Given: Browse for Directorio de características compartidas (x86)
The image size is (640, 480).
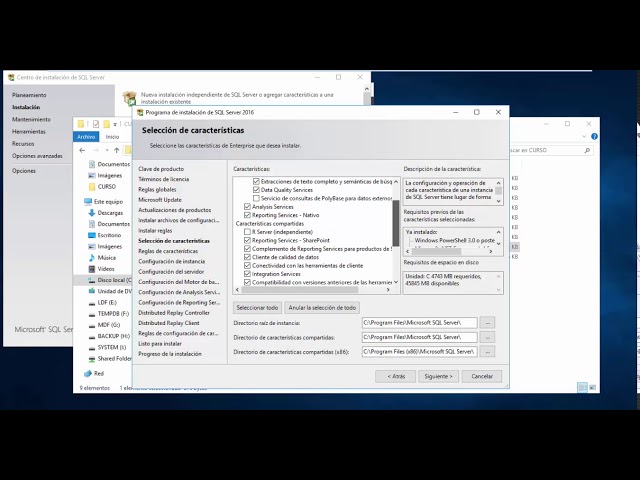Looking at the screenshot, I should point(487,351).
